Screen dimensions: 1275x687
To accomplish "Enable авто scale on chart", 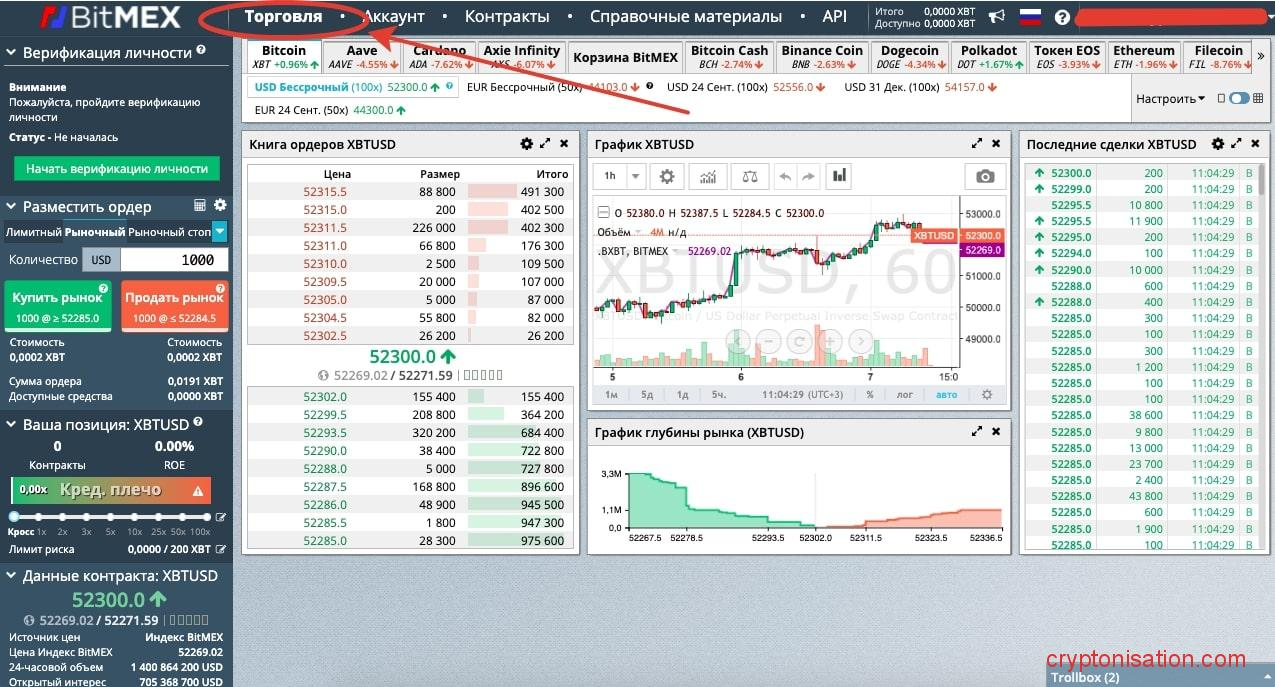I will (946, 395).
